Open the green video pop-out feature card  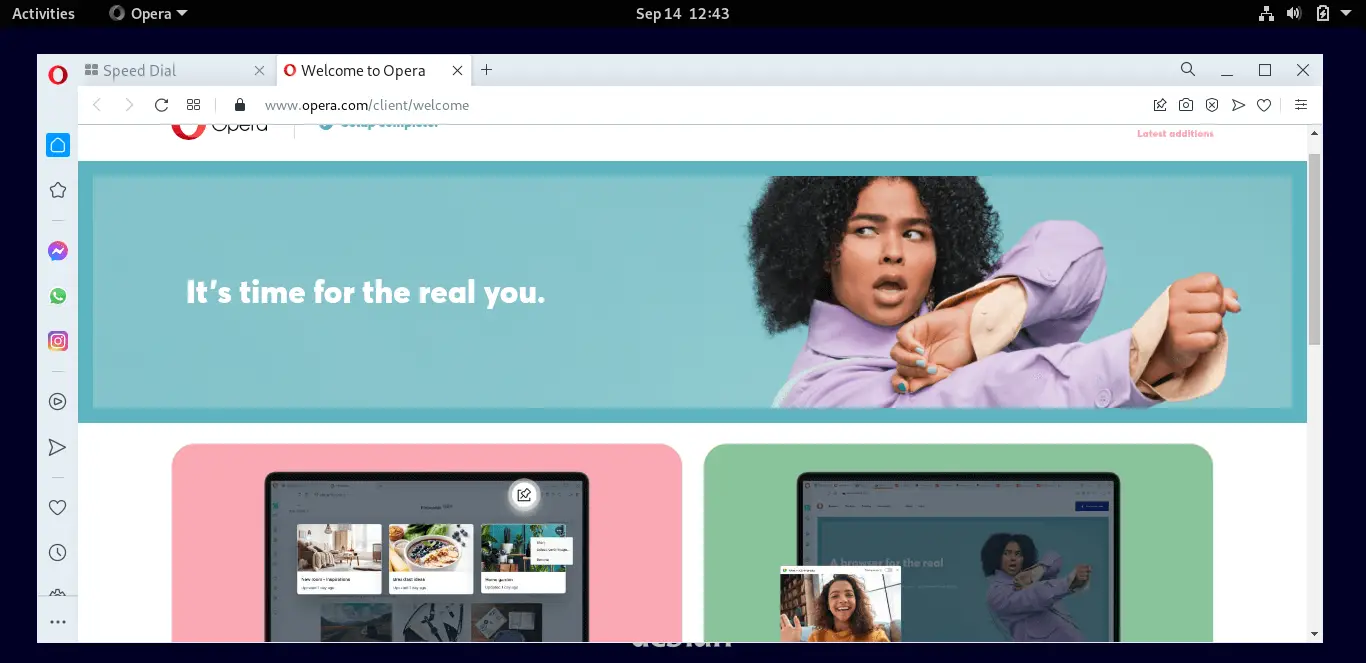coord(958,543)
